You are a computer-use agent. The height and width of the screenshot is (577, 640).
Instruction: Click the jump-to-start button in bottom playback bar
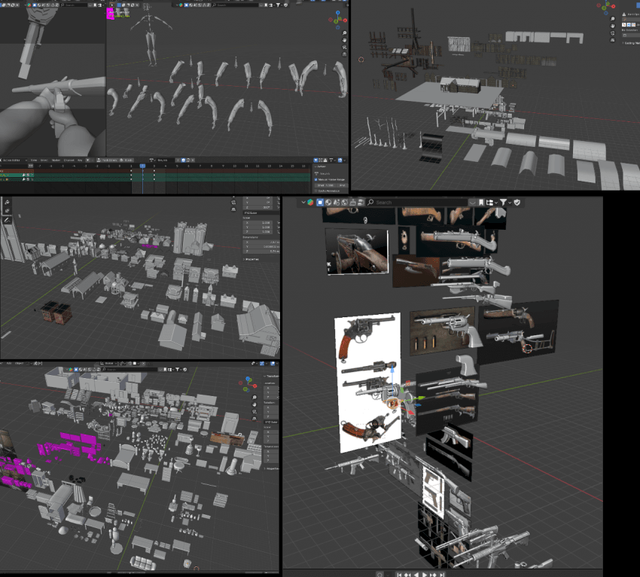[x=400, y=573]
